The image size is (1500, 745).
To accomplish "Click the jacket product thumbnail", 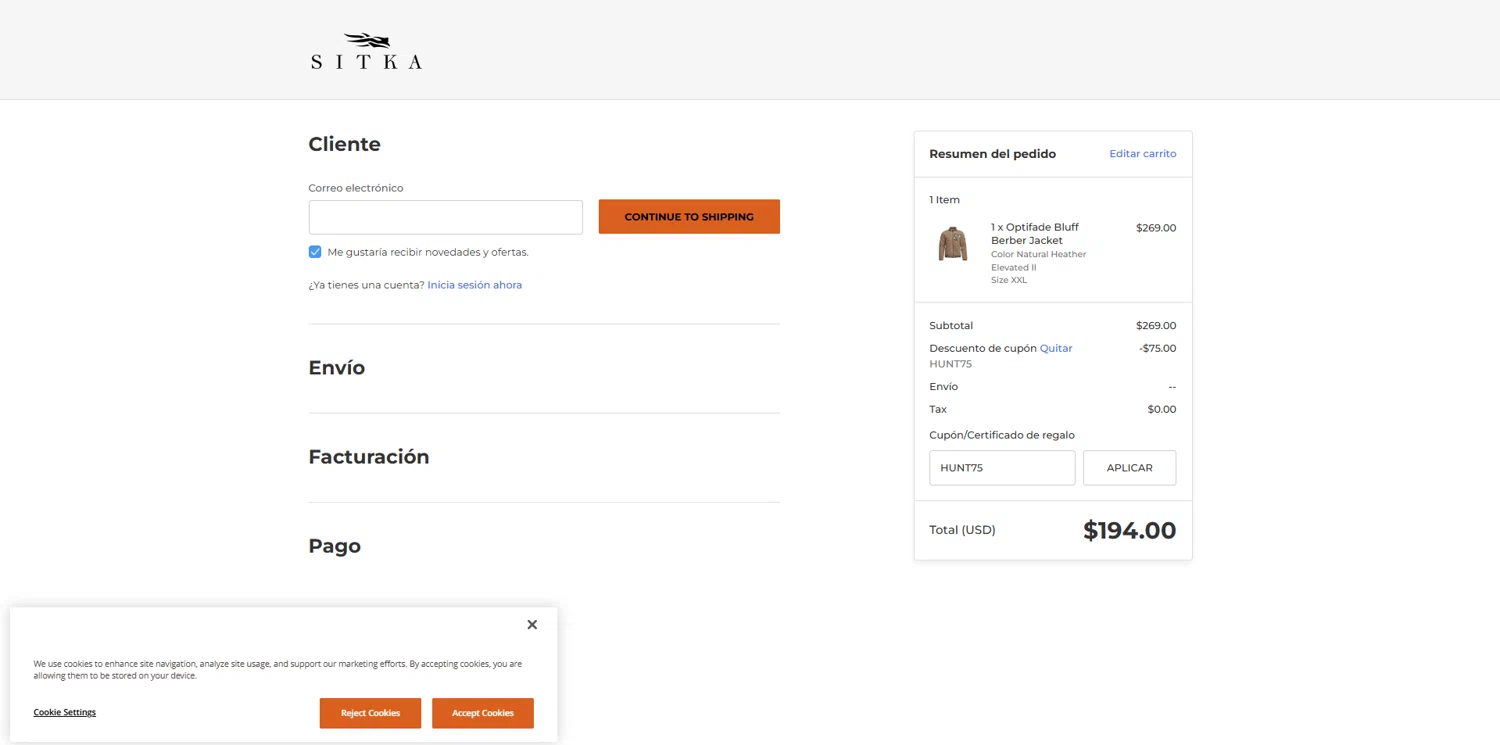I will (953, 244).
